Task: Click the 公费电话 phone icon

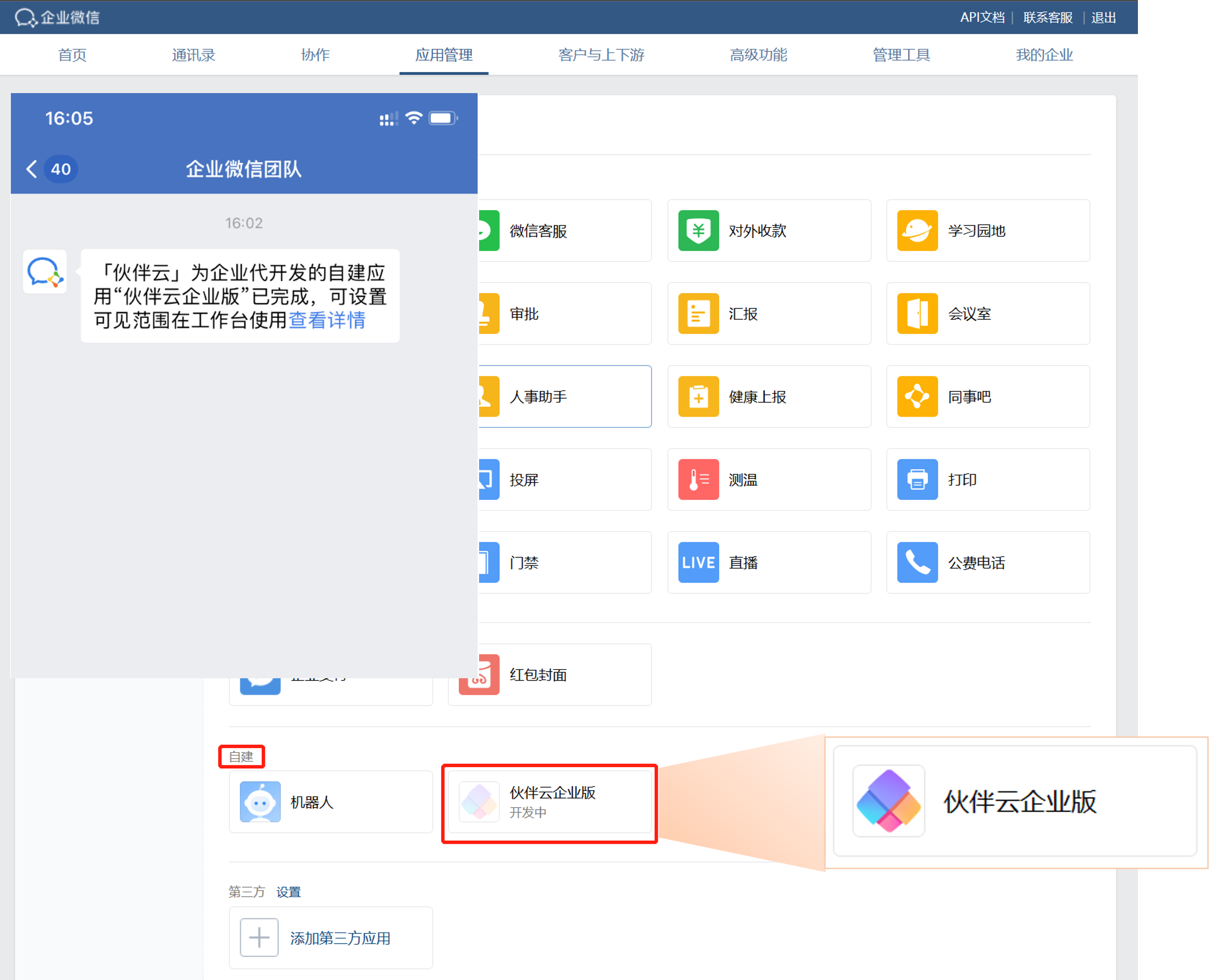Action: point(917,562)
